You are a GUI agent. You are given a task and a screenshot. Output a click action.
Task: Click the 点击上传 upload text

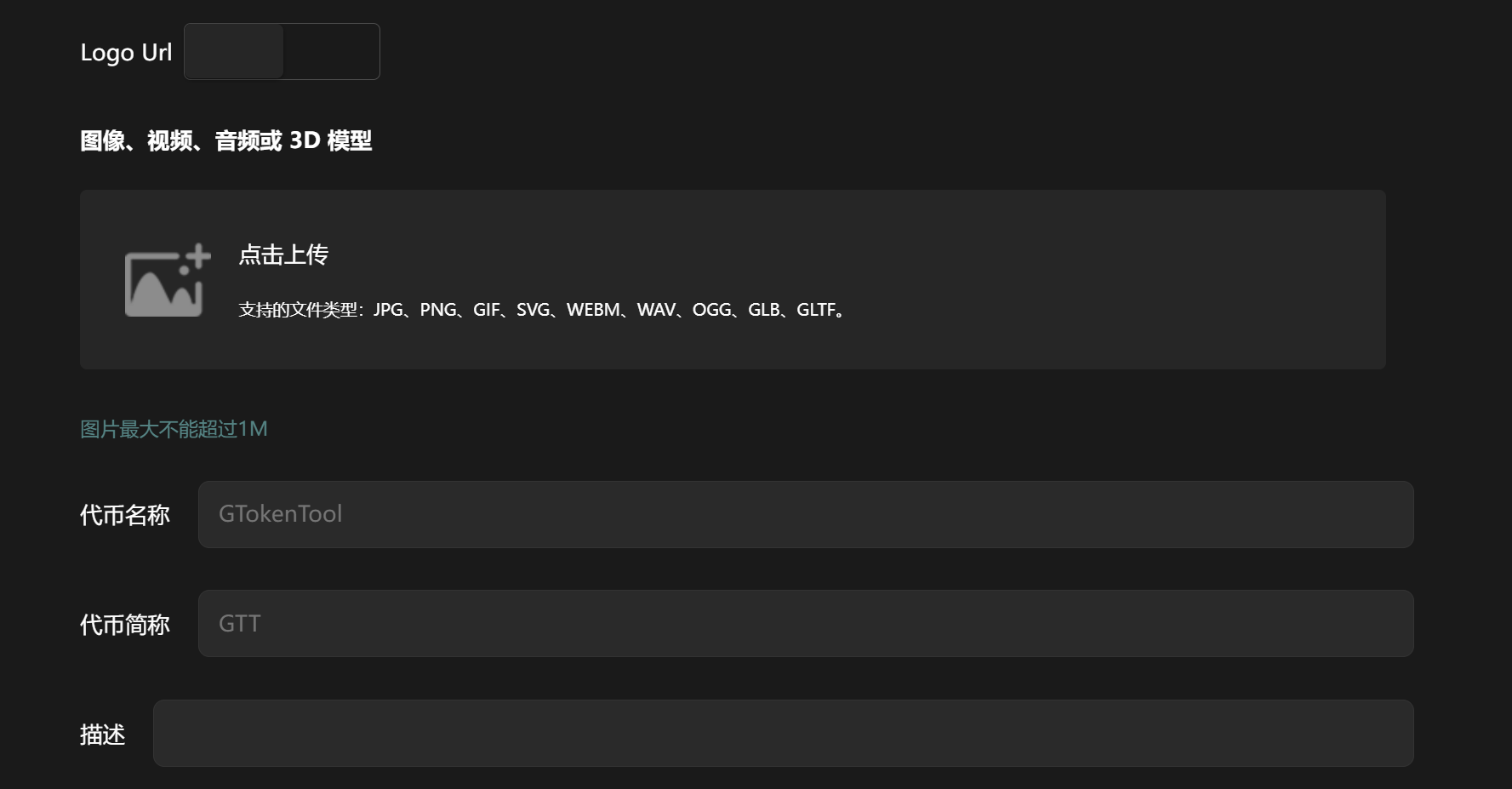click(x=283, y=254)
